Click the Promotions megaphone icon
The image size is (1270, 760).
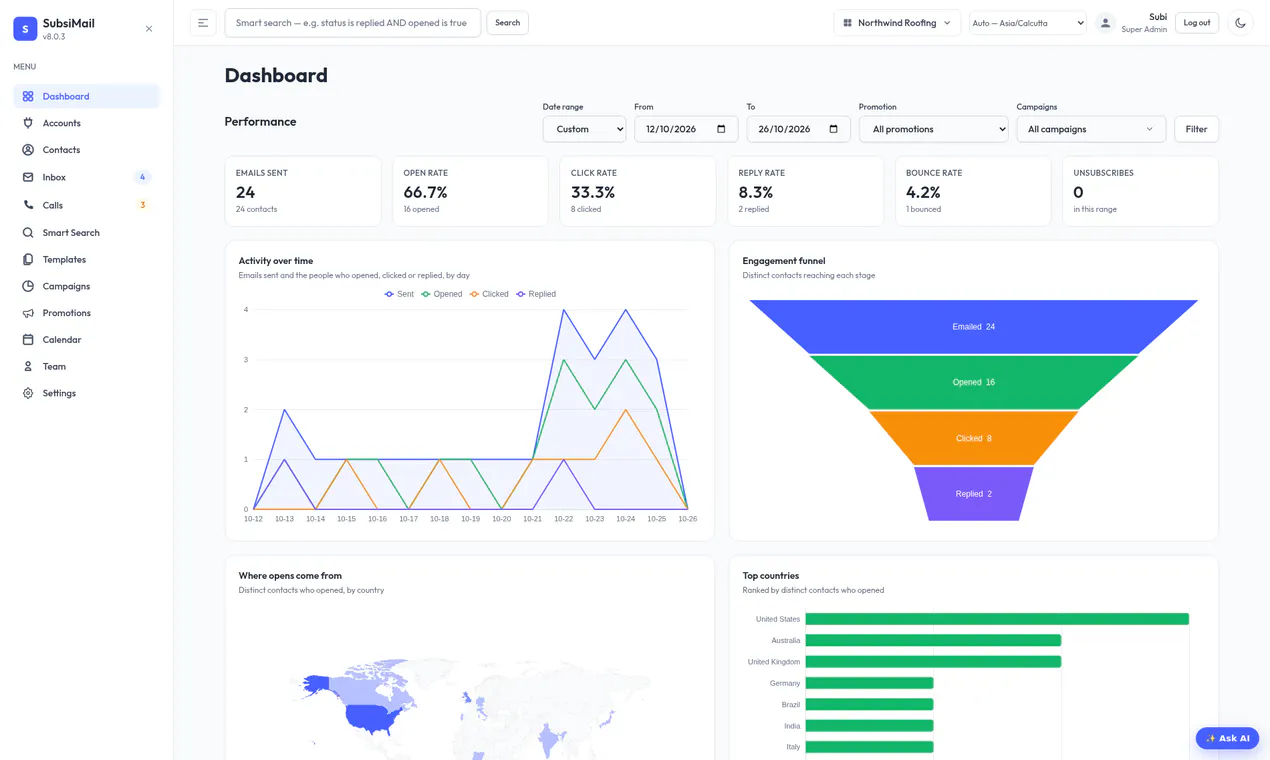coord(28,313)
